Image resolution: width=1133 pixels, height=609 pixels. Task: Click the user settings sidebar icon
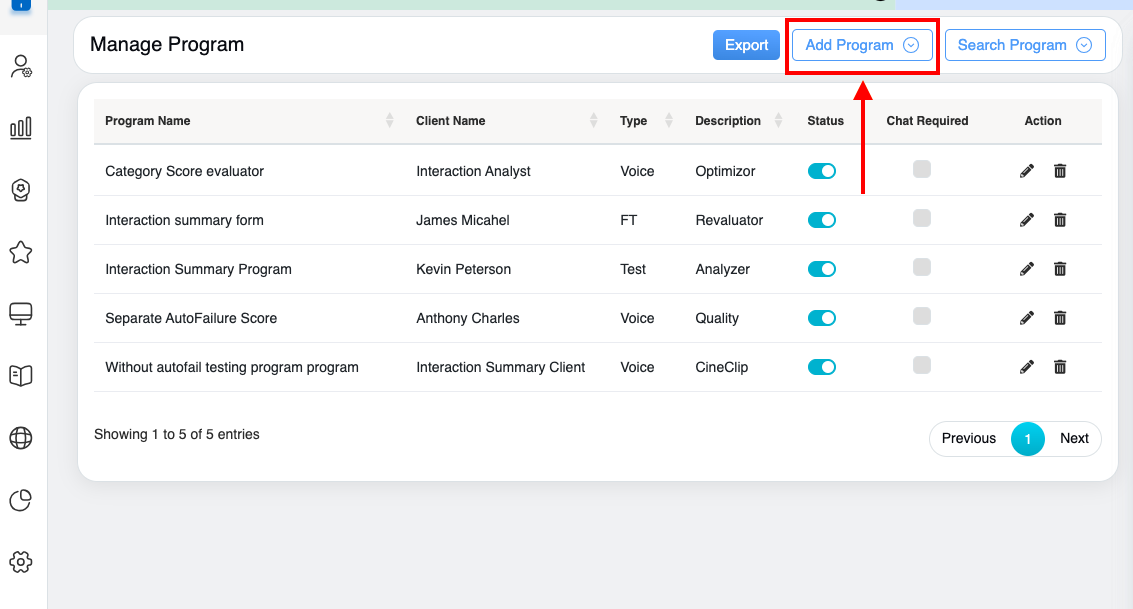pyautogui.click(x=21, y=67)
